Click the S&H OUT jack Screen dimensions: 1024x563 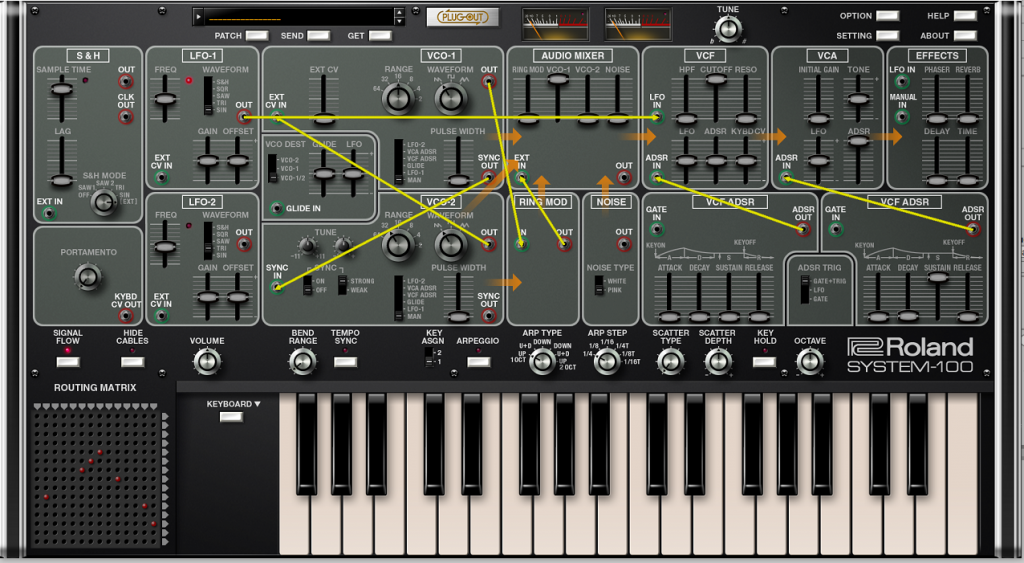[125, 82]
